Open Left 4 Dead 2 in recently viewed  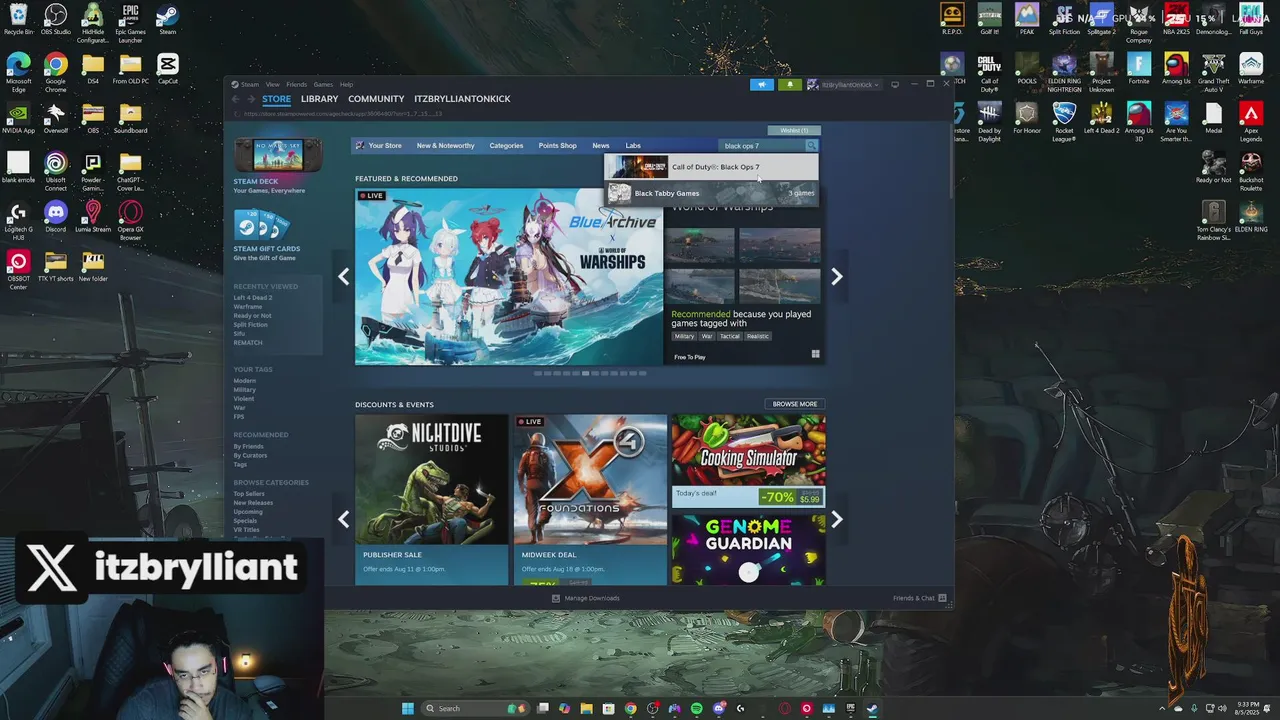tap(252, 298)
